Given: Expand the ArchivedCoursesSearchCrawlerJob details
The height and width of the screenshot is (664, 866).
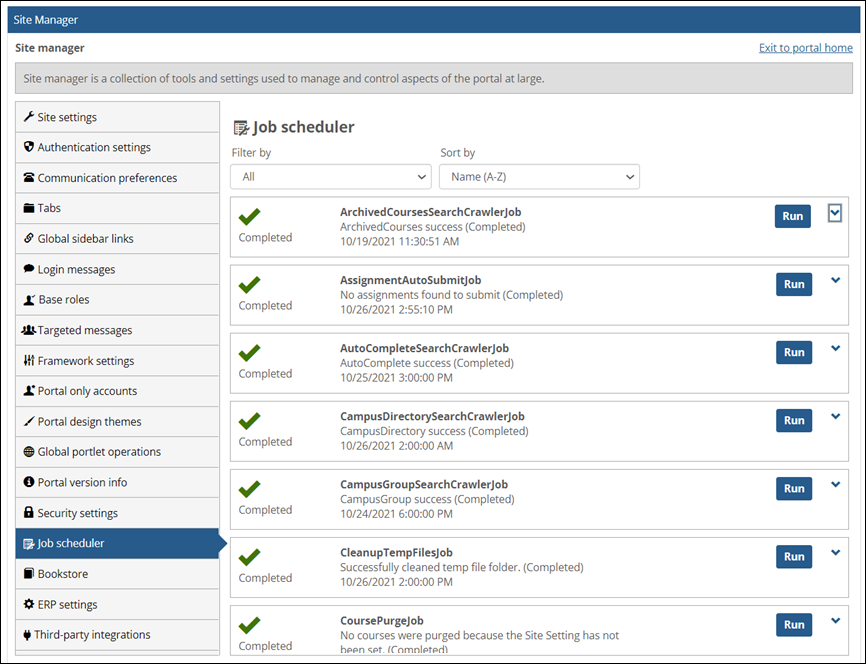Looking at the screenshot, I should tap(835, 212).
